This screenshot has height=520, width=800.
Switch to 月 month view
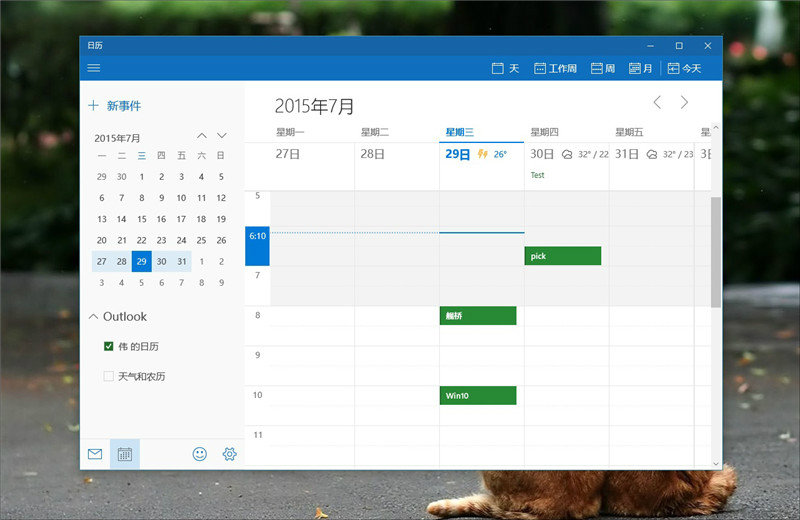(640, 68)
